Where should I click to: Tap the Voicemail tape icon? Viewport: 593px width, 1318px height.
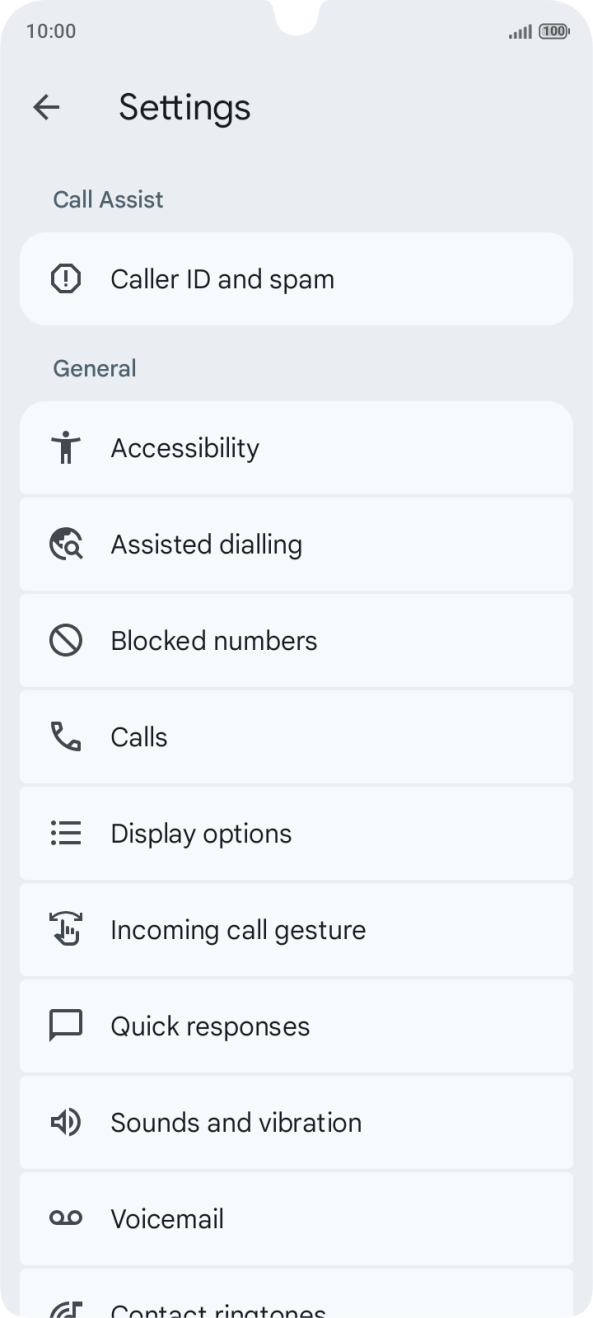point(66,1218)
